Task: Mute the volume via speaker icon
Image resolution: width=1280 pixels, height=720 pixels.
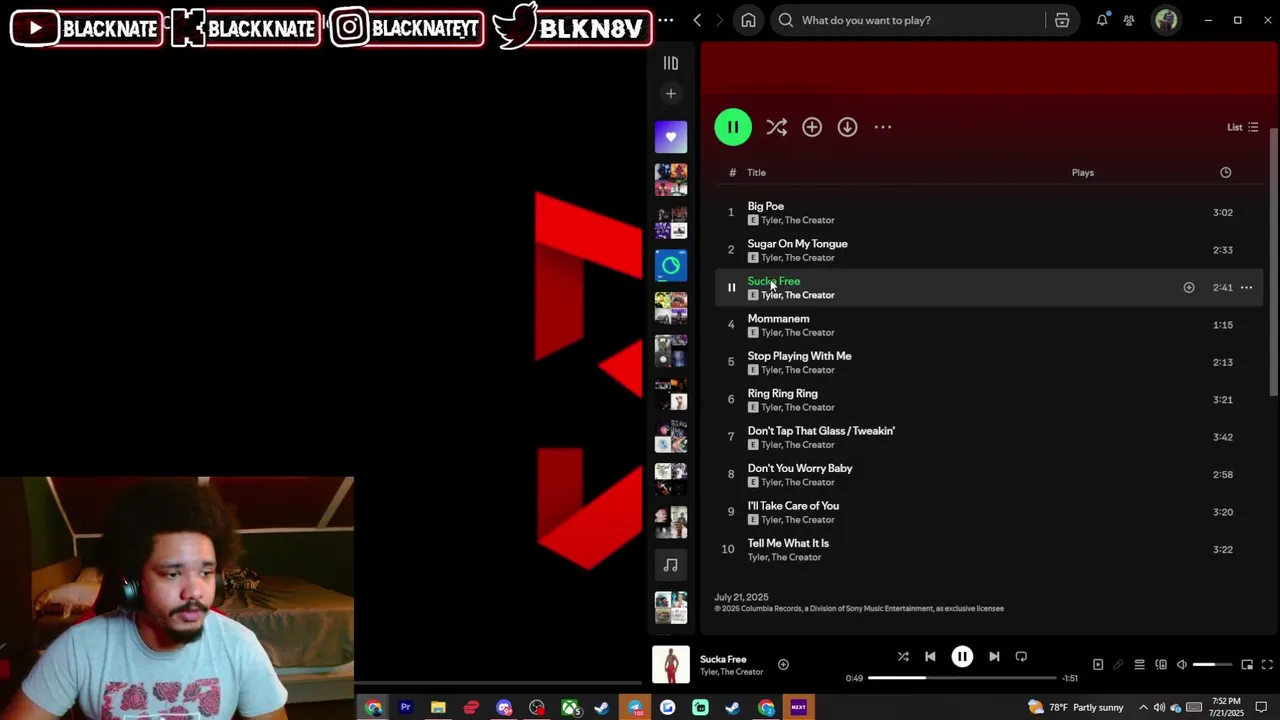Action: point(1182,665)
